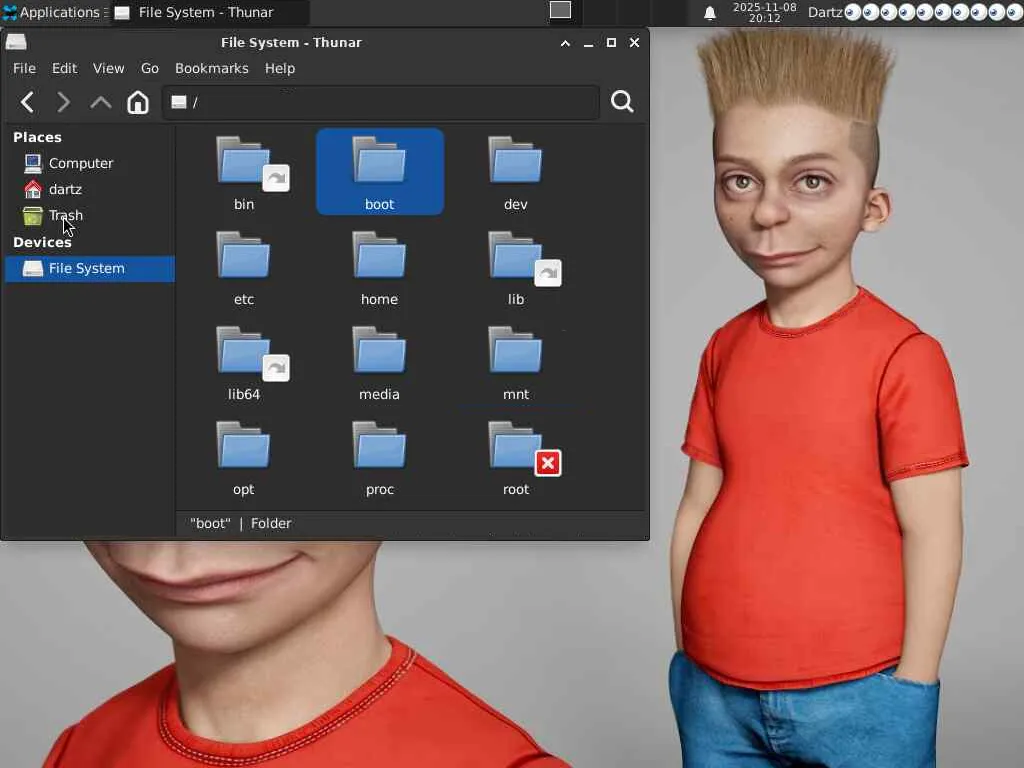Viewport: 1024px width, 768px height.
Task: Open the View menu
Action: click(x=108, y=68)
